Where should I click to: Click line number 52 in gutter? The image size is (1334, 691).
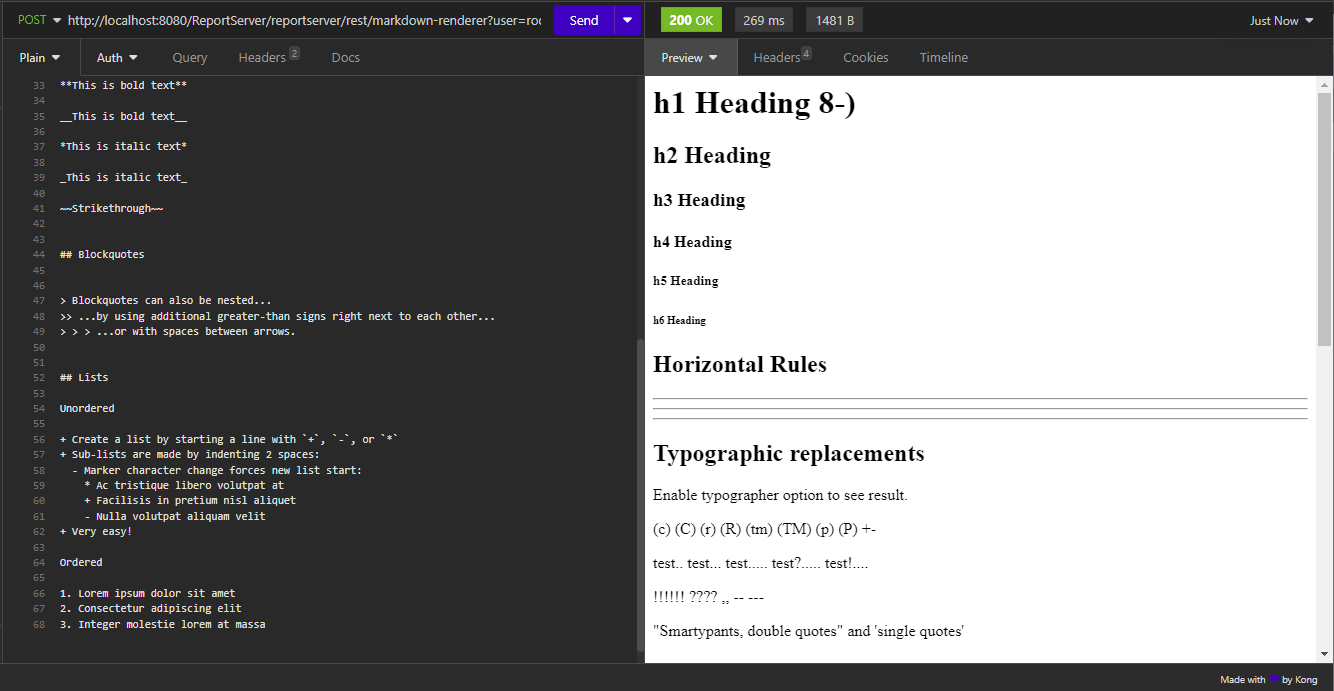pos(39,377)
